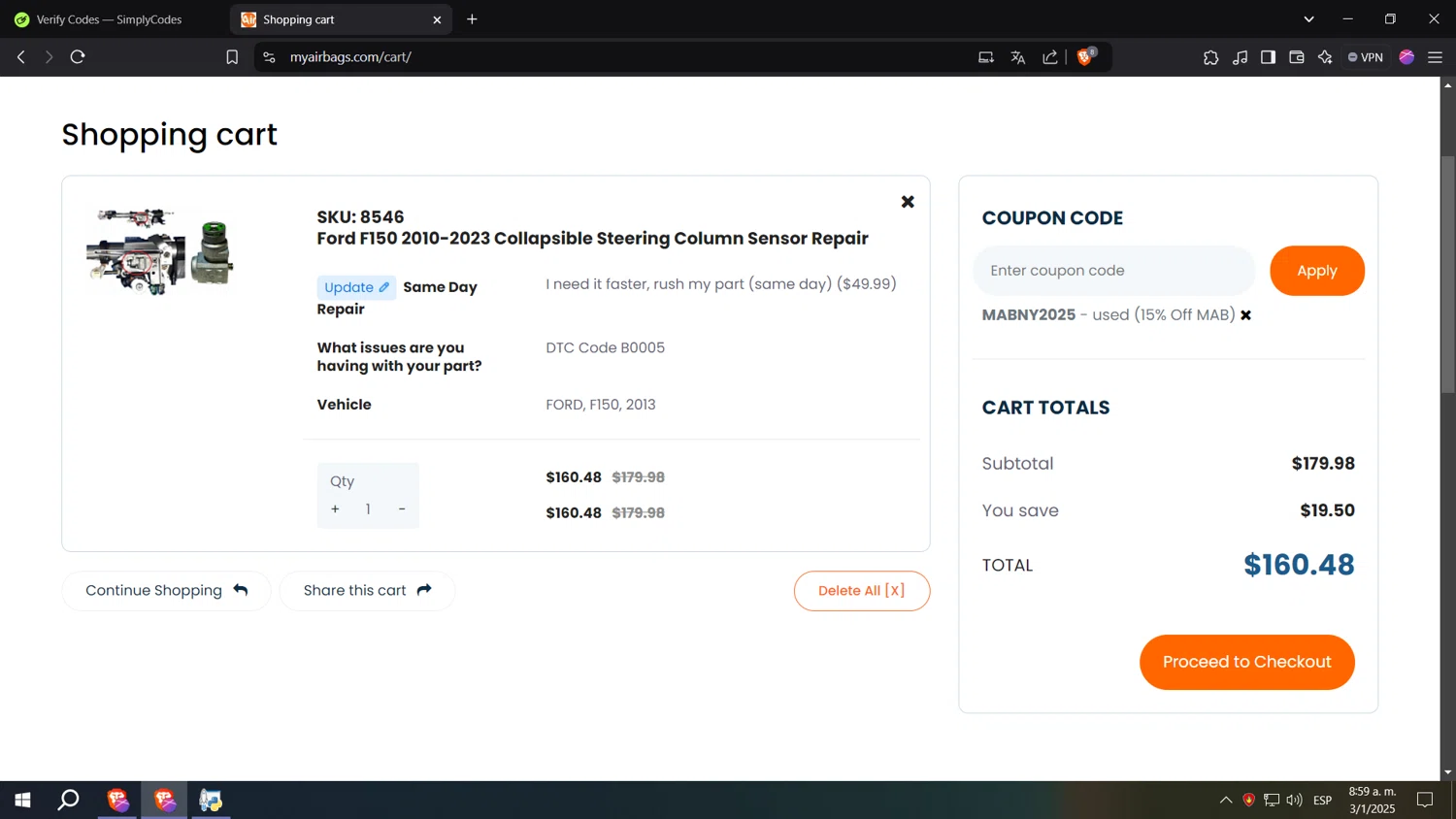The image size is (1456, 819).
Task: Bookmark this page
Action: [x=232, y=57]
